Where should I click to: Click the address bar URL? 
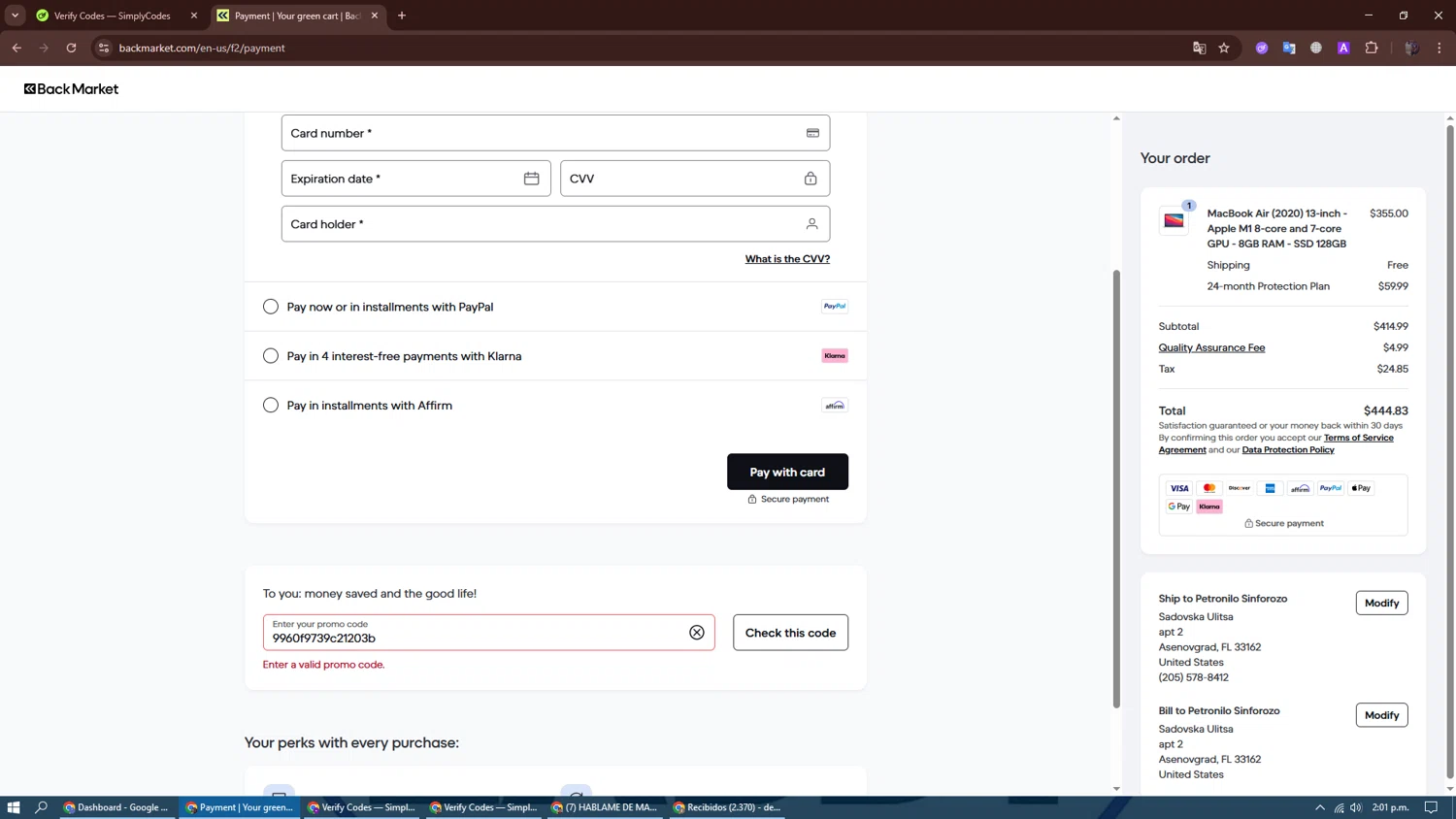(202, 48)
